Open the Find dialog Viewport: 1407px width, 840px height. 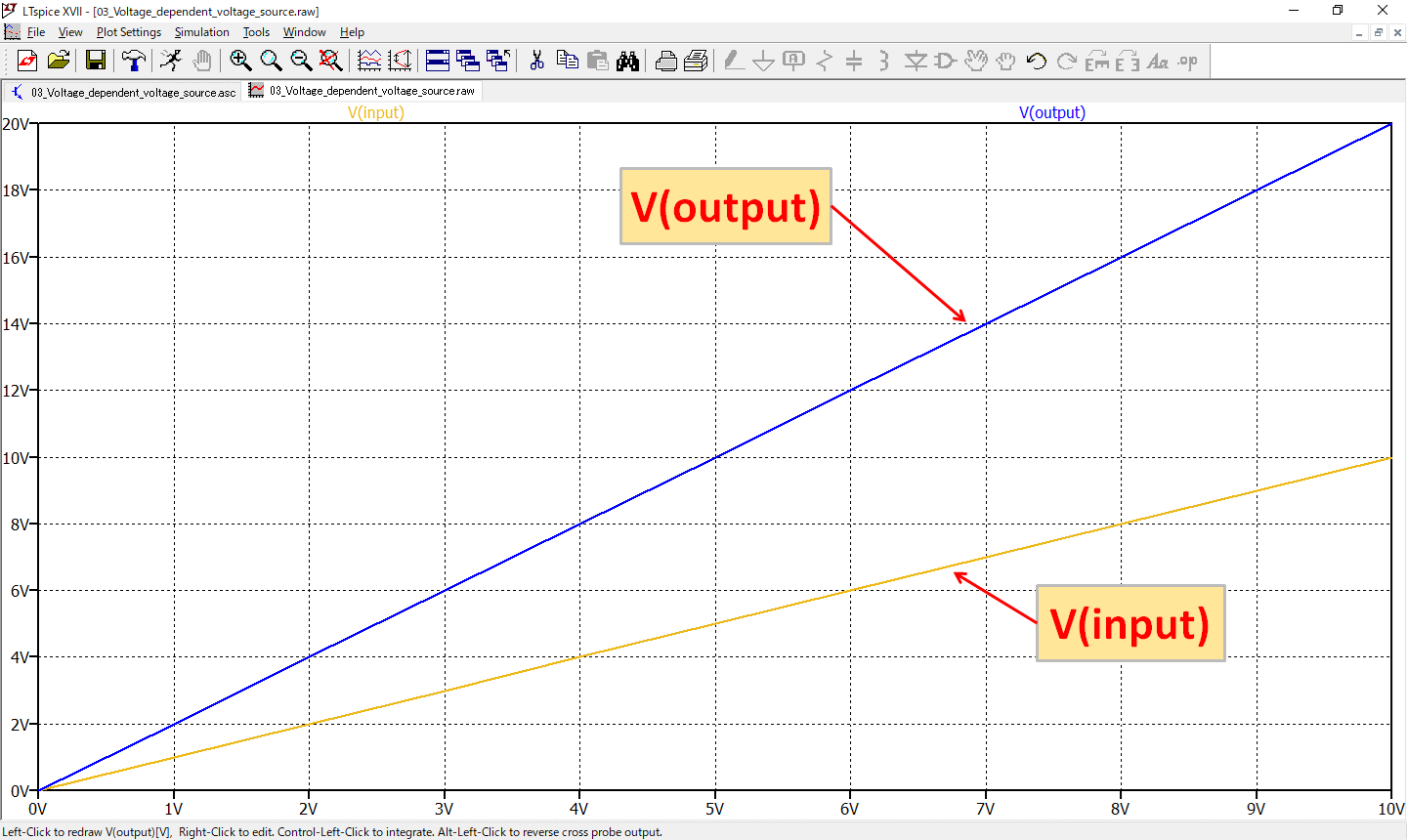tap(628, 61)
